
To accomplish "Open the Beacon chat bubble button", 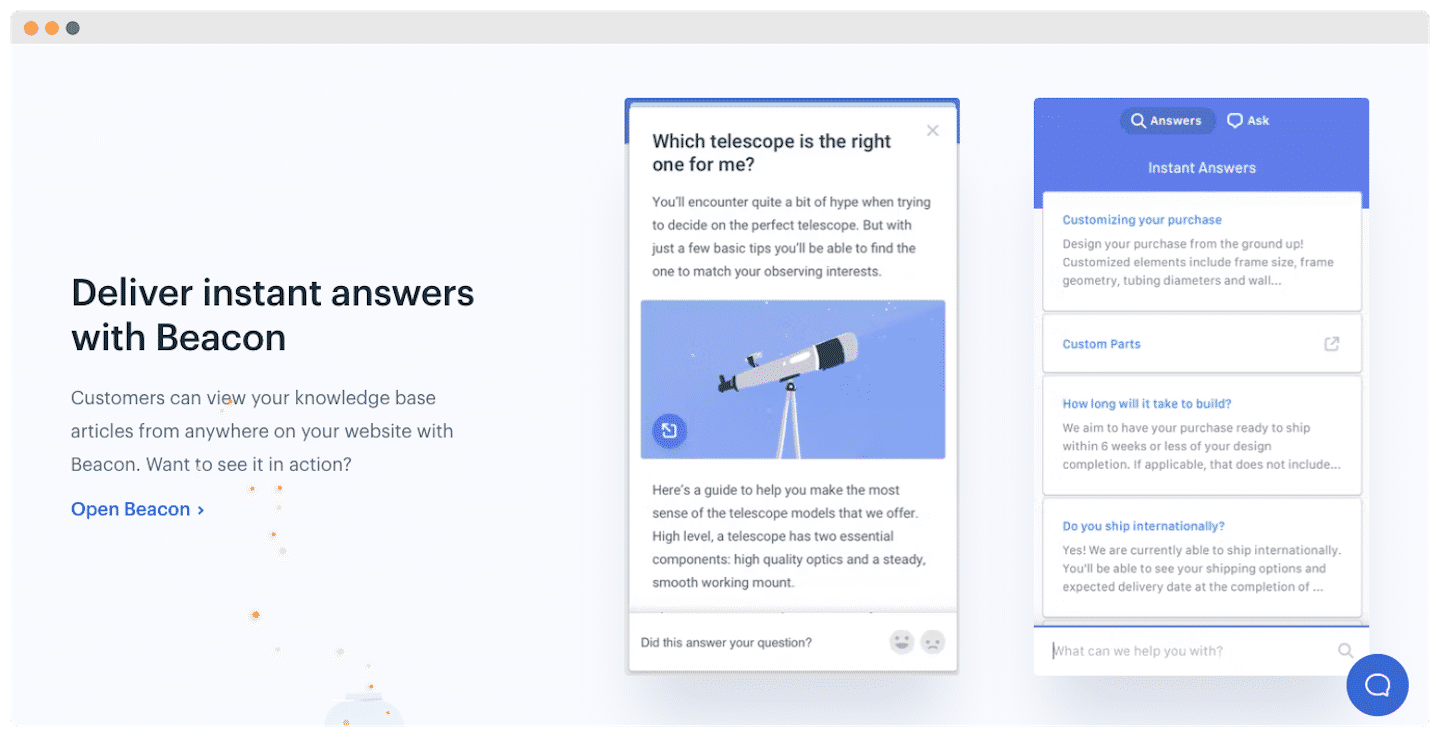I will (1377, 685).
